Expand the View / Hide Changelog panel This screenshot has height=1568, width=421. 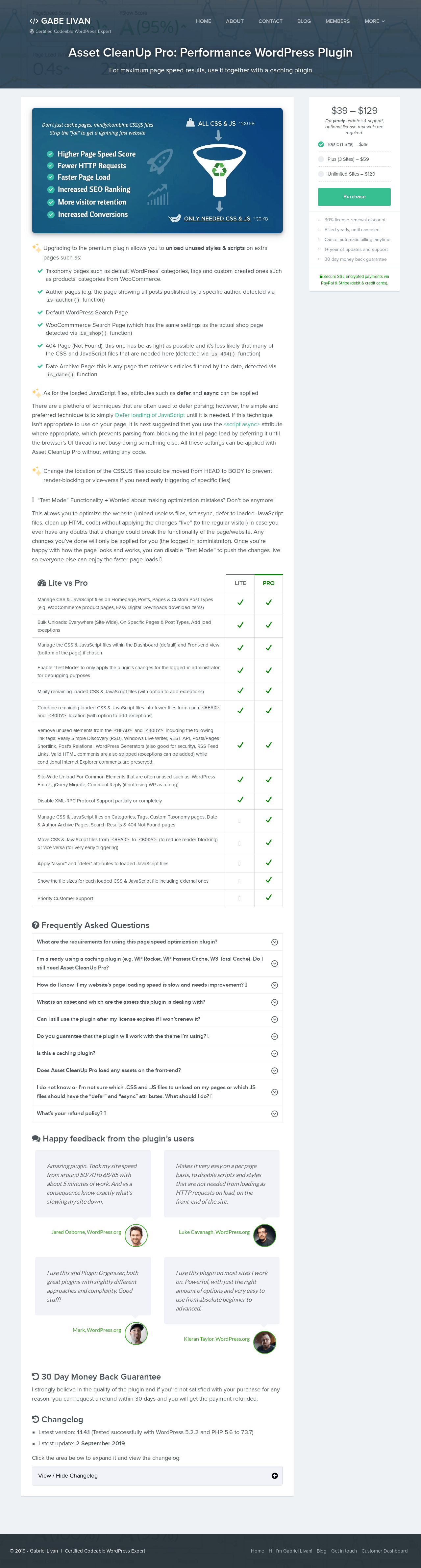157,1476
